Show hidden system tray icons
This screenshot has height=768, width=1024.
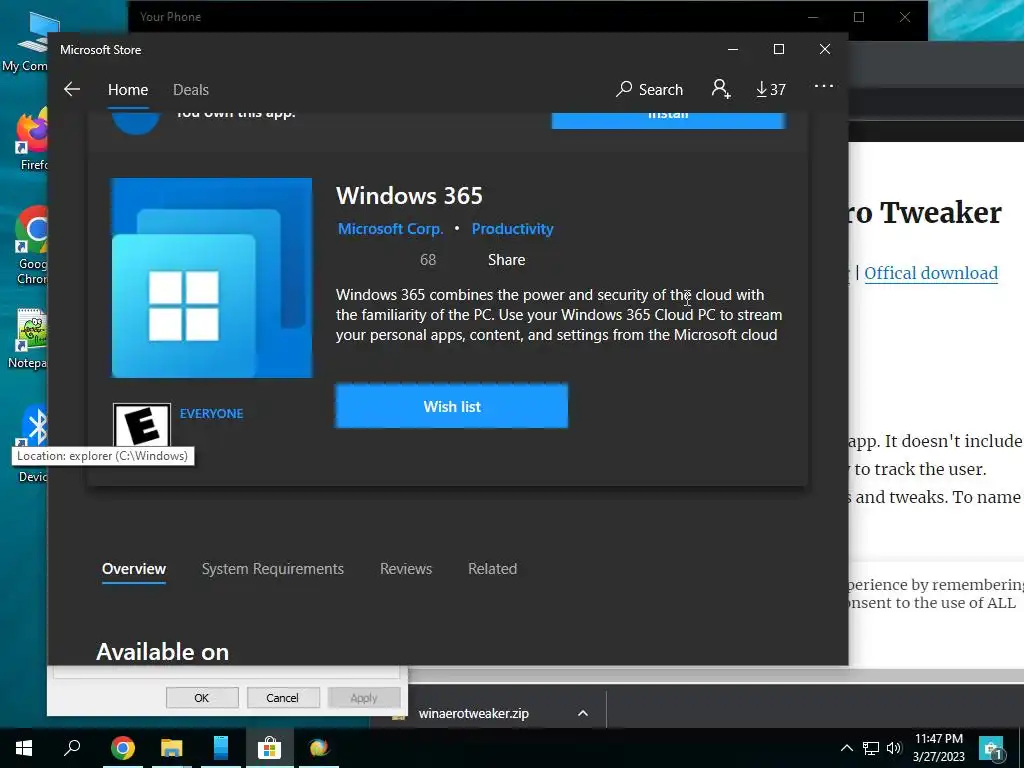point(846,748)
